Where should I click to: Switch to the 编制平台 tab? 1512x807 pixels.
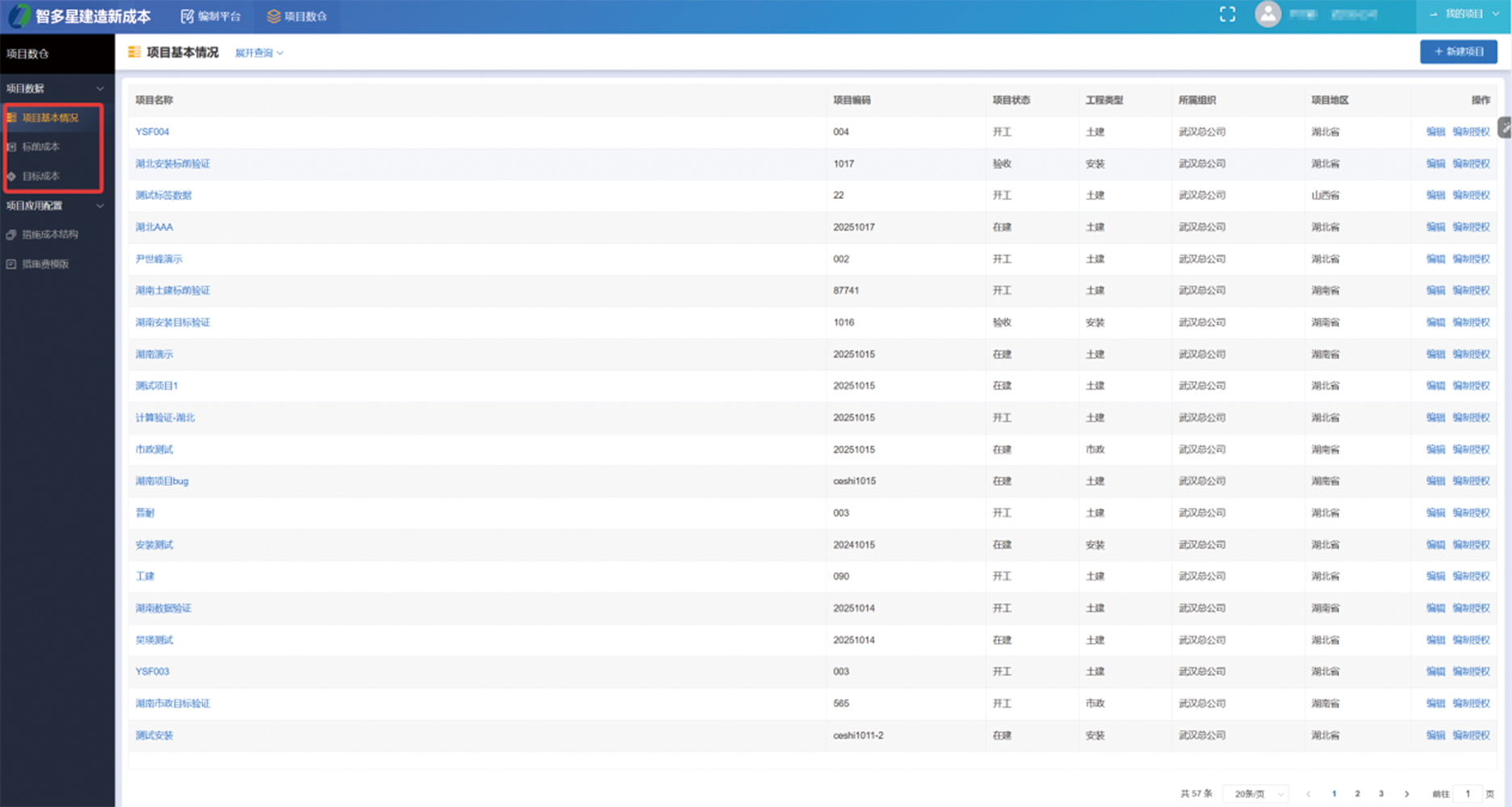pyautogui.click(x=211, y=16)
